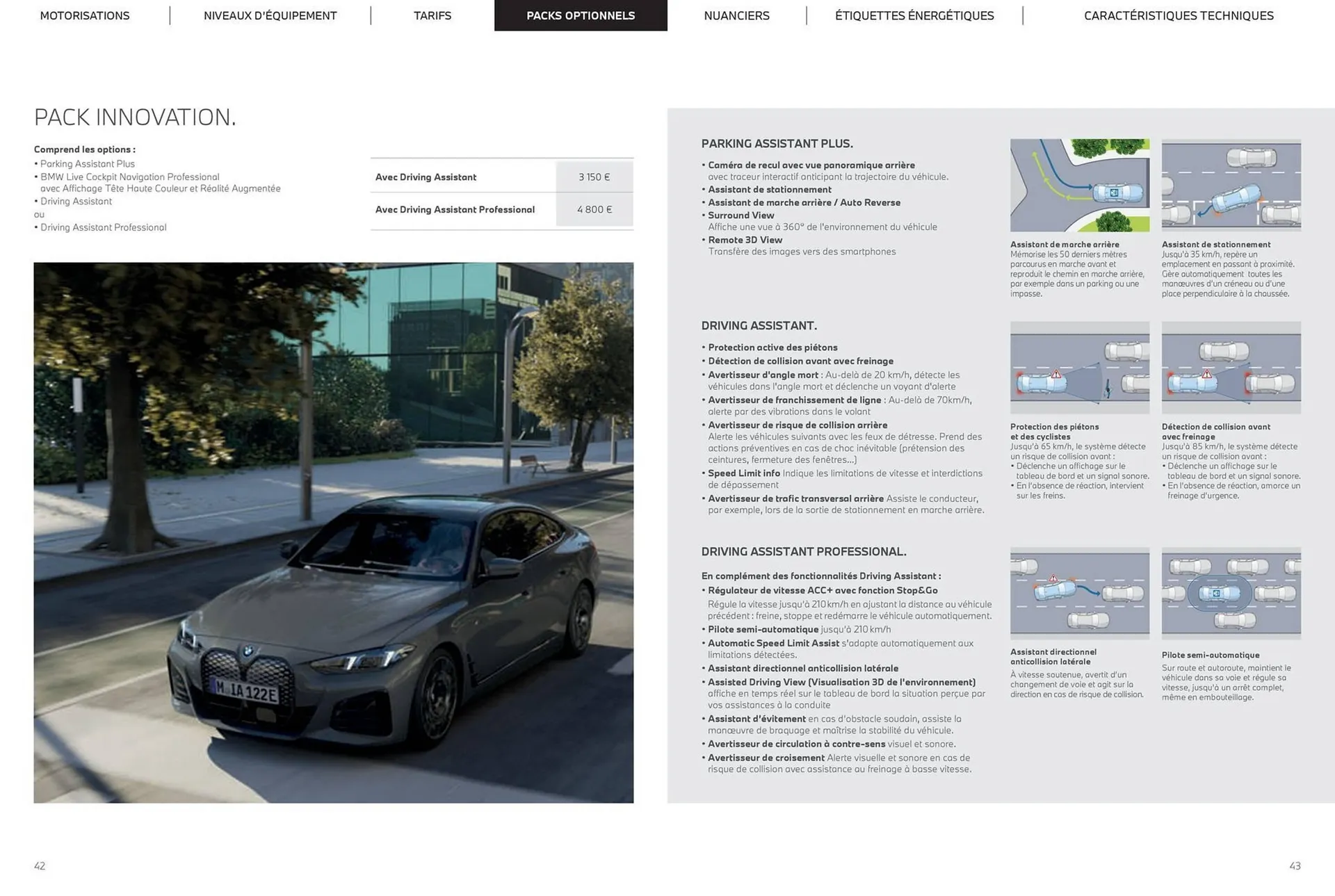
Task: Collapse the DRIVING ASSISTANT PROFESSIONAL section
Action: pyautogui.click(x=803, y=551)
